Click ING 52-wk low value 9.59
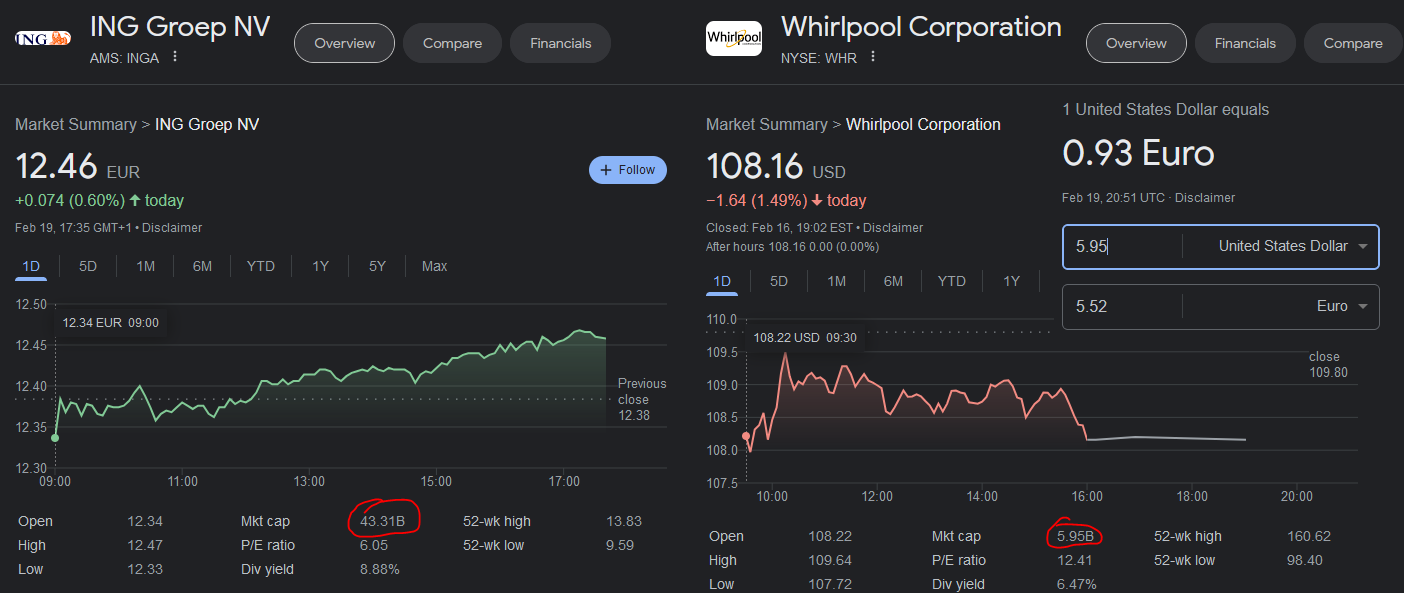This screenshot has width=1404, height=593. pyautogui.click(x=620, y=545)
